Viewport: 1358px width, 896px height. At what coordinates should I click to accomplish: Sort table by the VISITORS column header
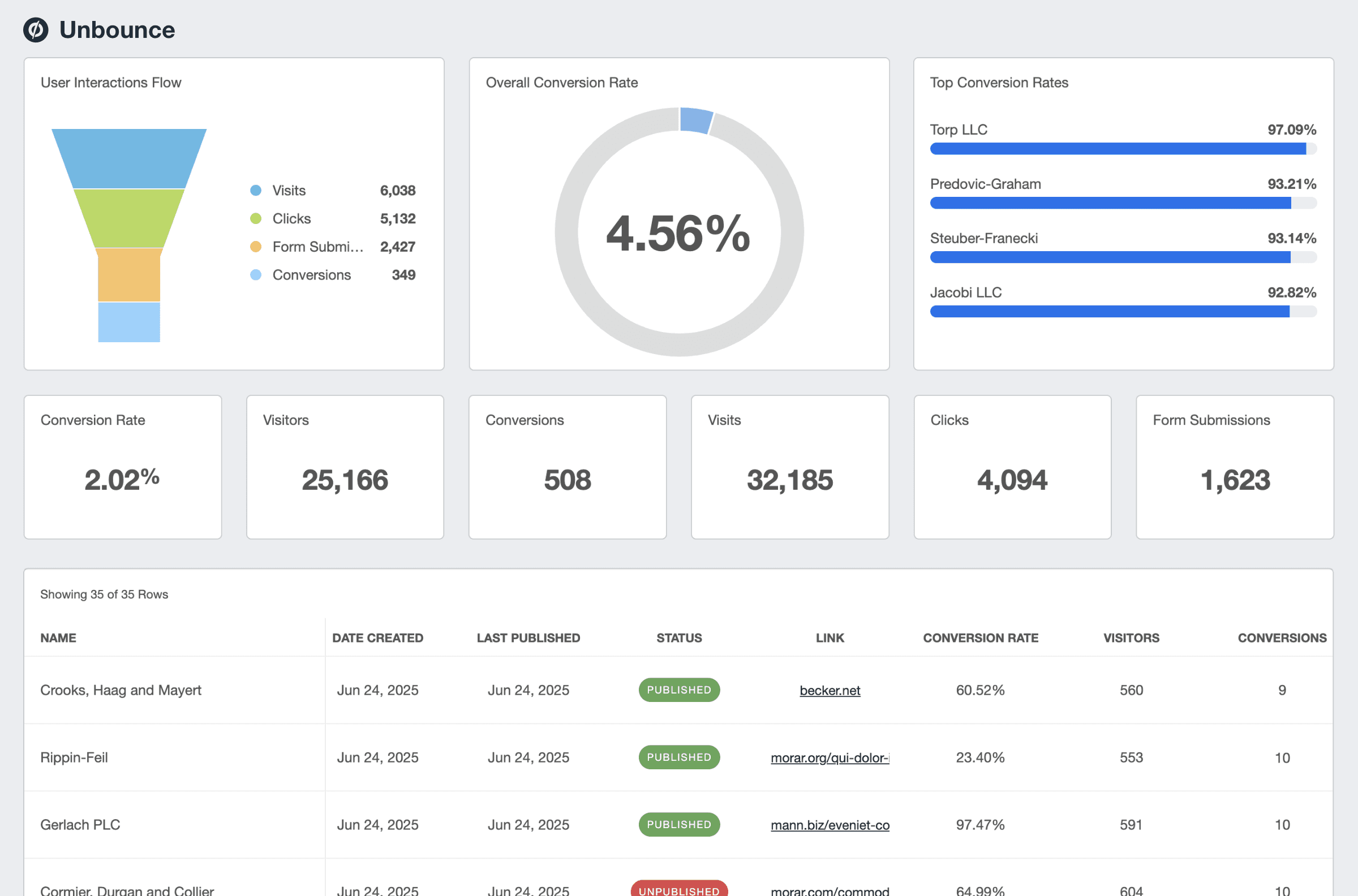click(x=1130, y=637)
